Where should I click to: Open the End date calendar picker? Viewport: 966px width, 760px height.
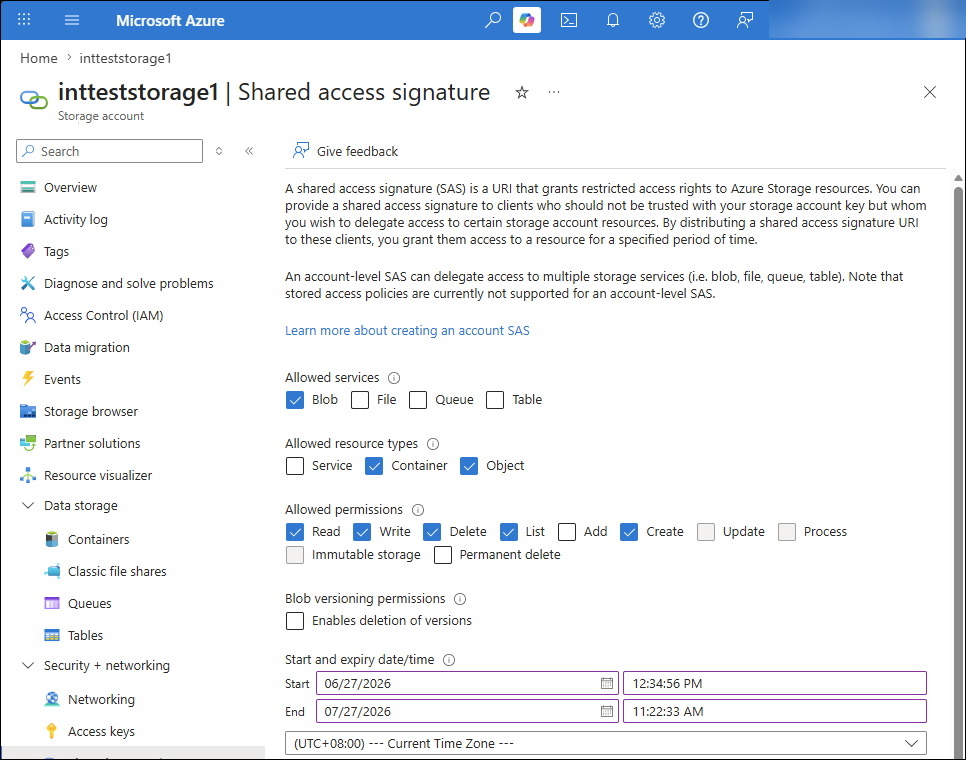pyautogui.click(x=607, y=711)
